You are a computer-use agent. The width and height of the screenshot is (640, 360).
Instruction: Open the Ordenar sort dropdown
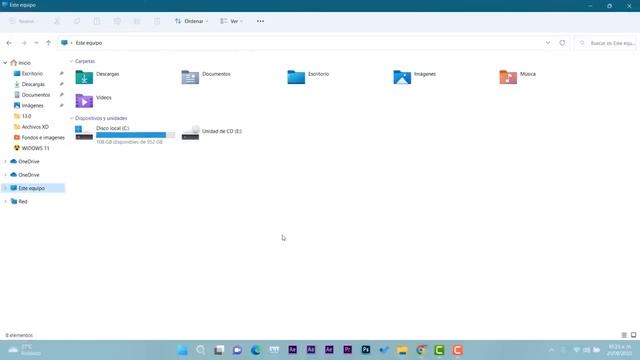coord(191,21)
